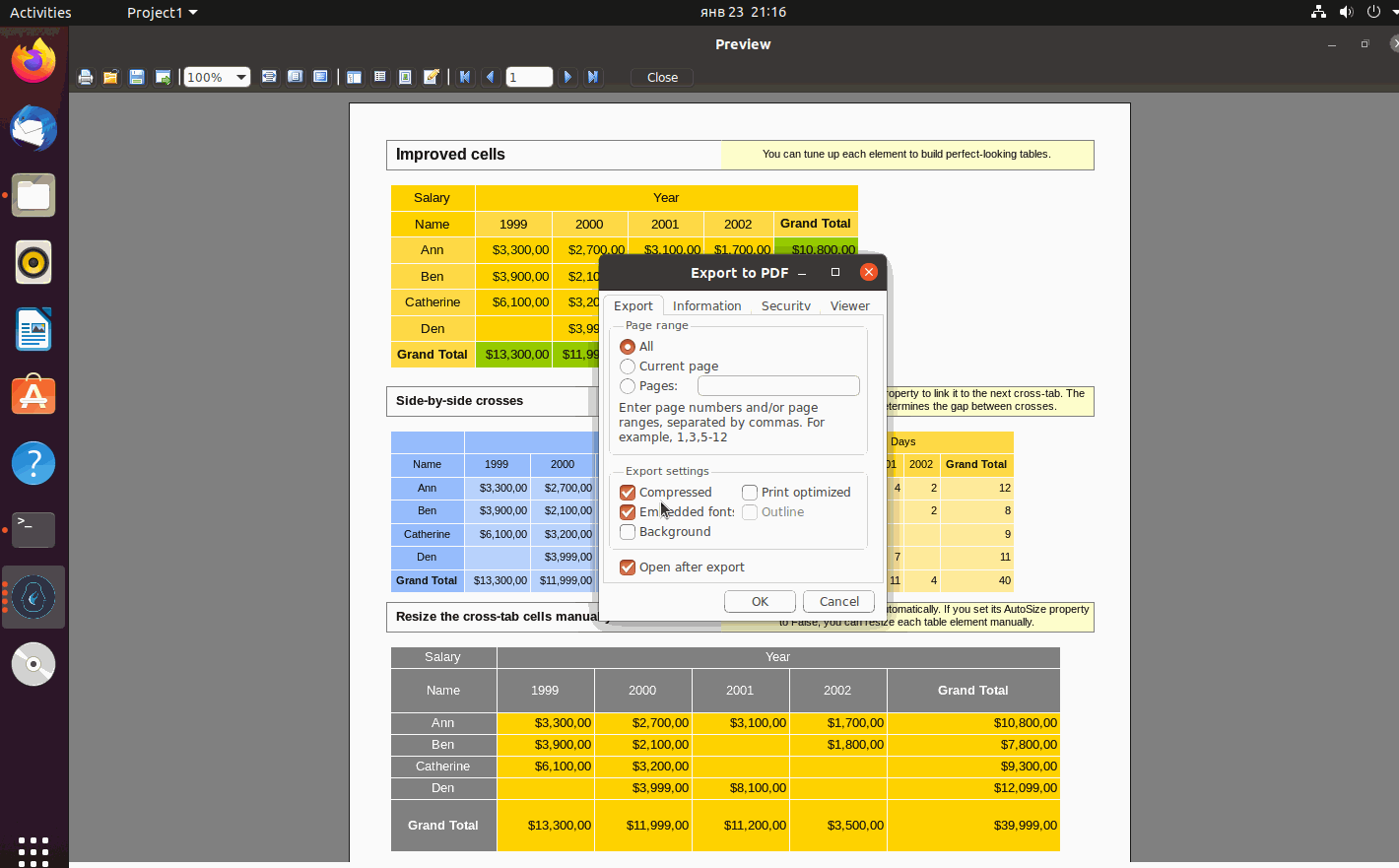
Task: Close the Export to PDF dialog
Action: (868, 272)
